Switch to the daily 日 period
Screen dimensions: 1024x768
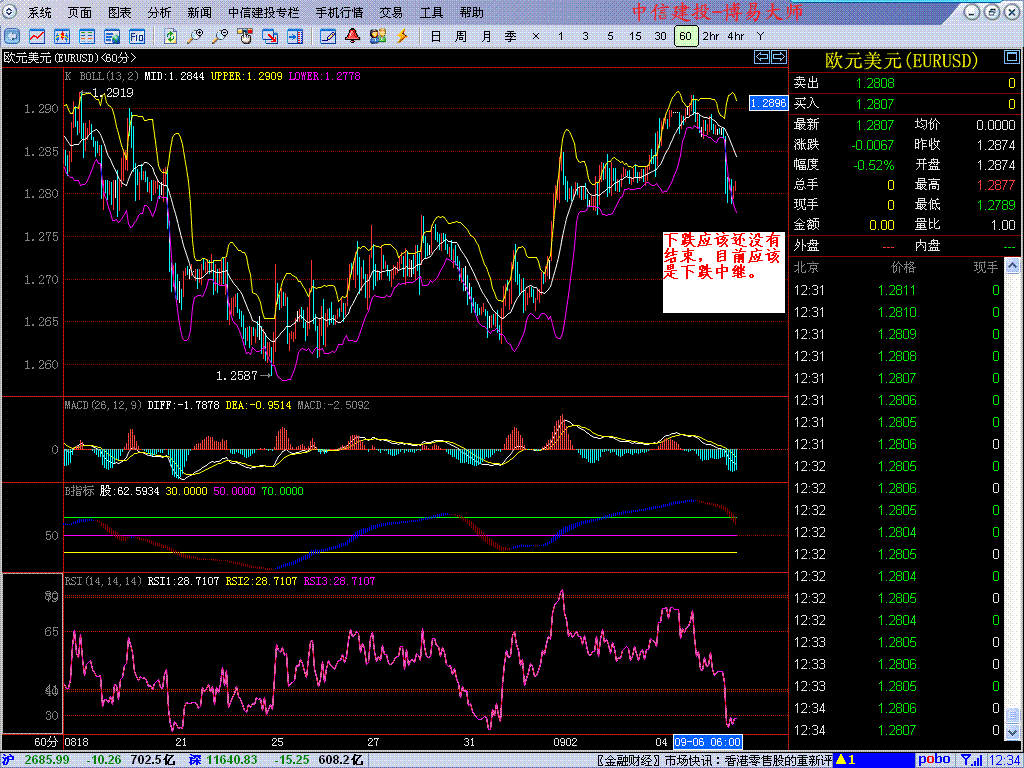(x=436, y=37)
